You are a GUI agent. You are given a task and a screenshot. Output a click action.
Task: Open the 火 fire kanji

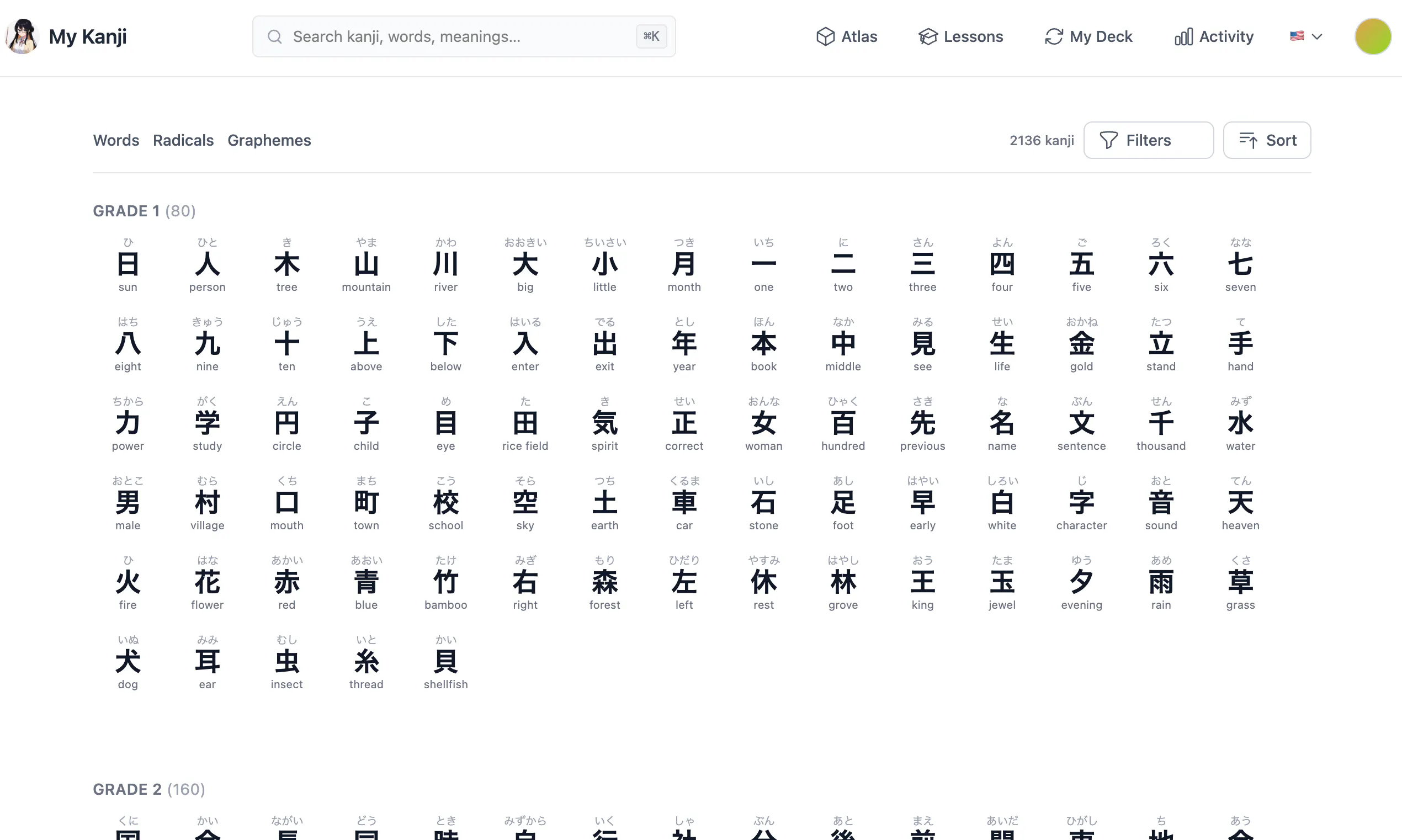point(128,582)
